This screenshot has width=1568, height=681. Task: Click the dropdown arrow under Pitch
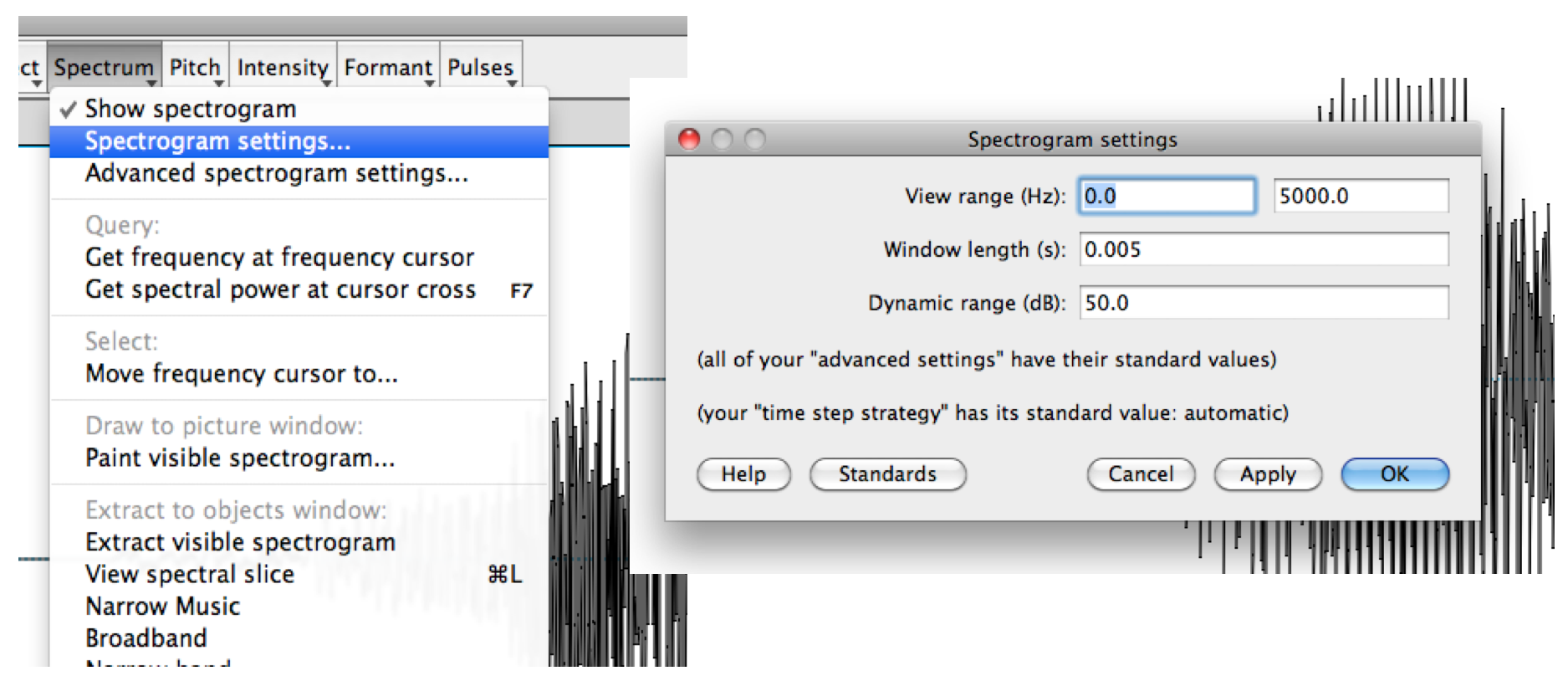point(219,84)
